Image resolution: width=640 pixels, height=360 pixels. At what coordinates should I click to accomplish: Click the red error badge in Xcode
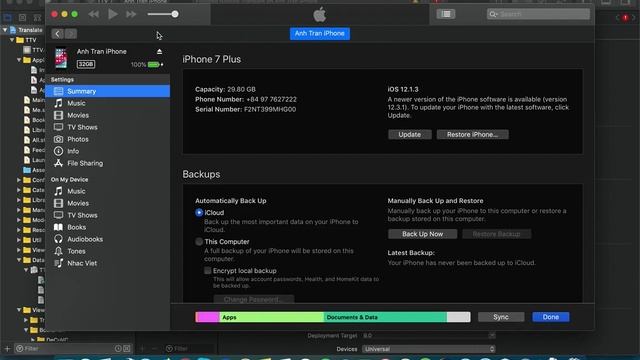pyautogui.click(x=625, y=18)
